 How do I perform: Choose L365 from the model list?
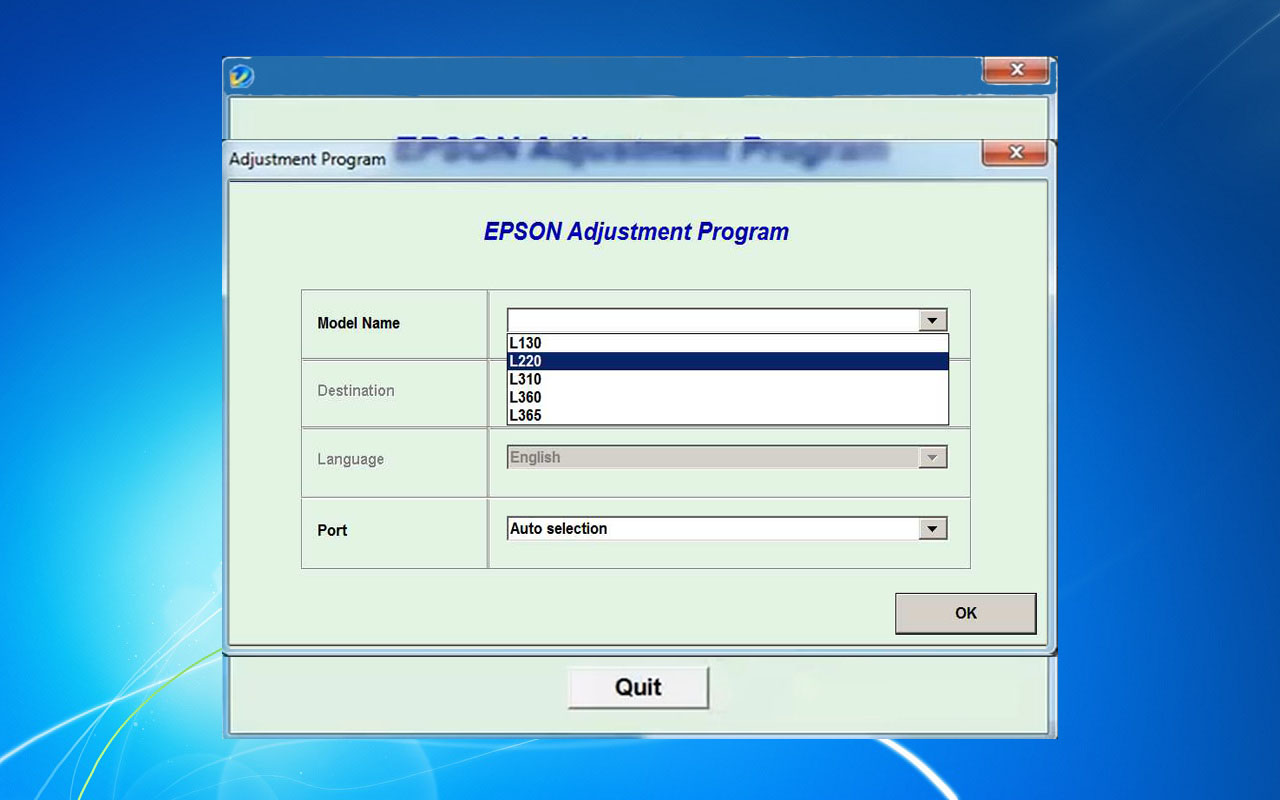click(727, 415)
